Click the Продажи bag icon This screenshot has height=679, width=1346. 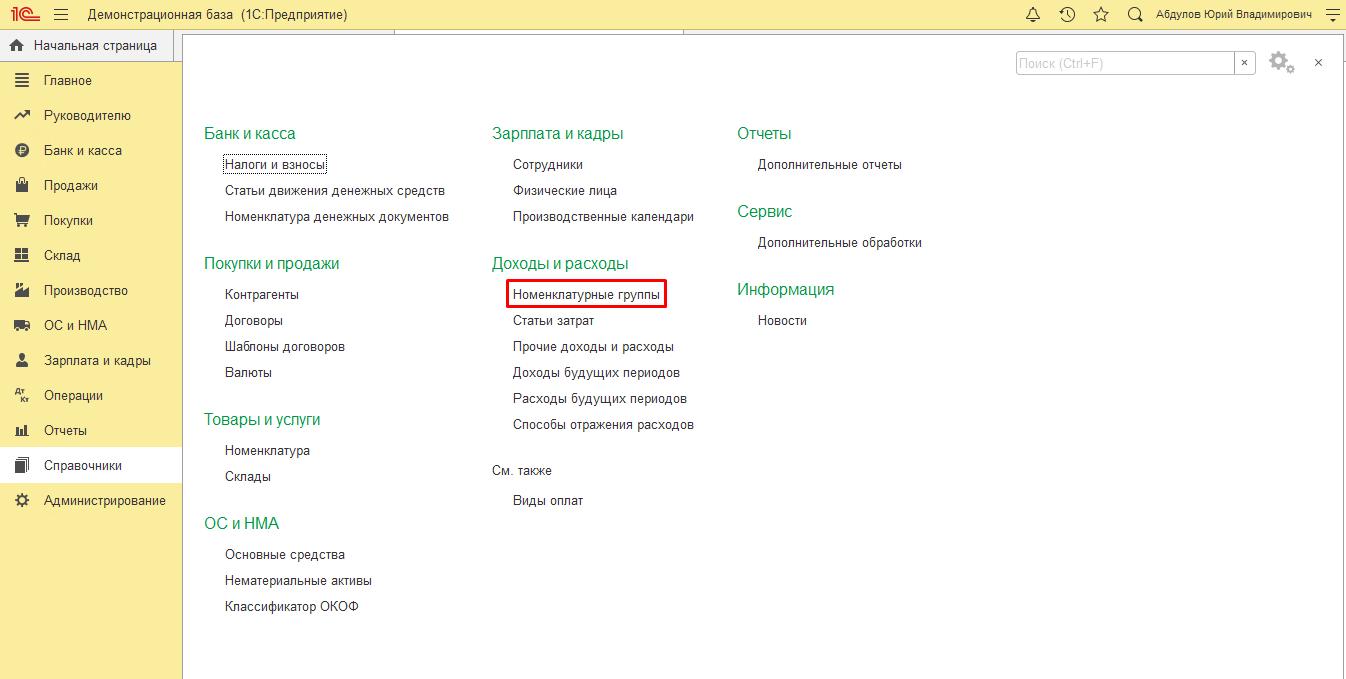pos(22,185)
